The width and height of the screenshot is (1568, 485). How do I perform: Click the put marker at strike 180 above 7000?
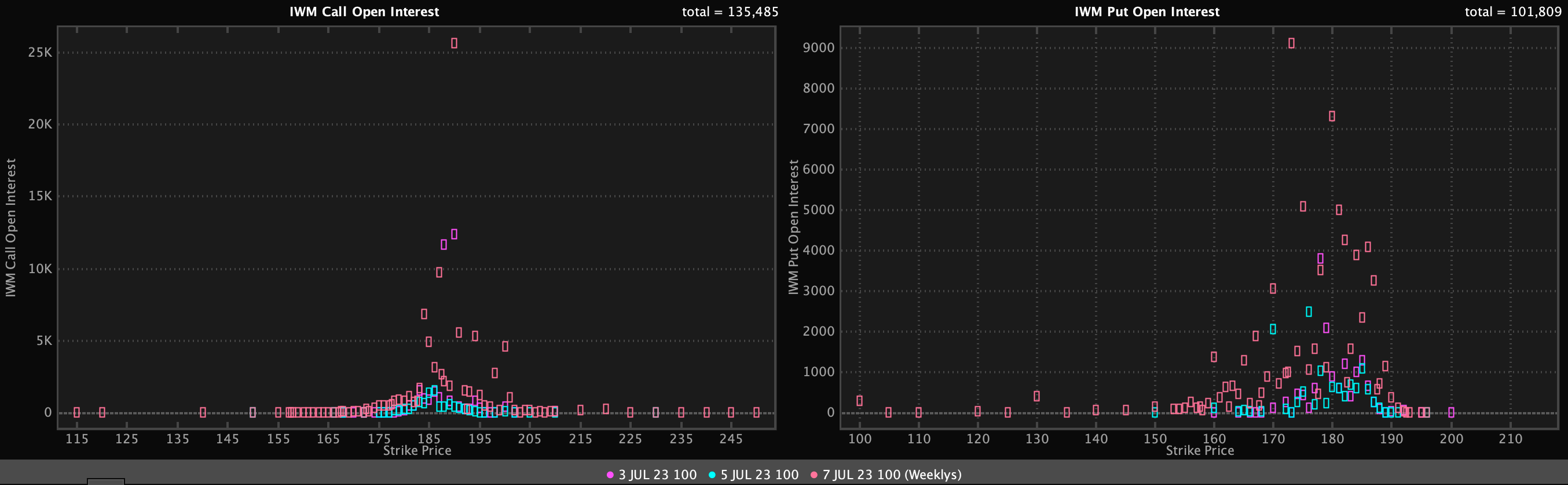pyautogui.click(x=1332, y=116)
